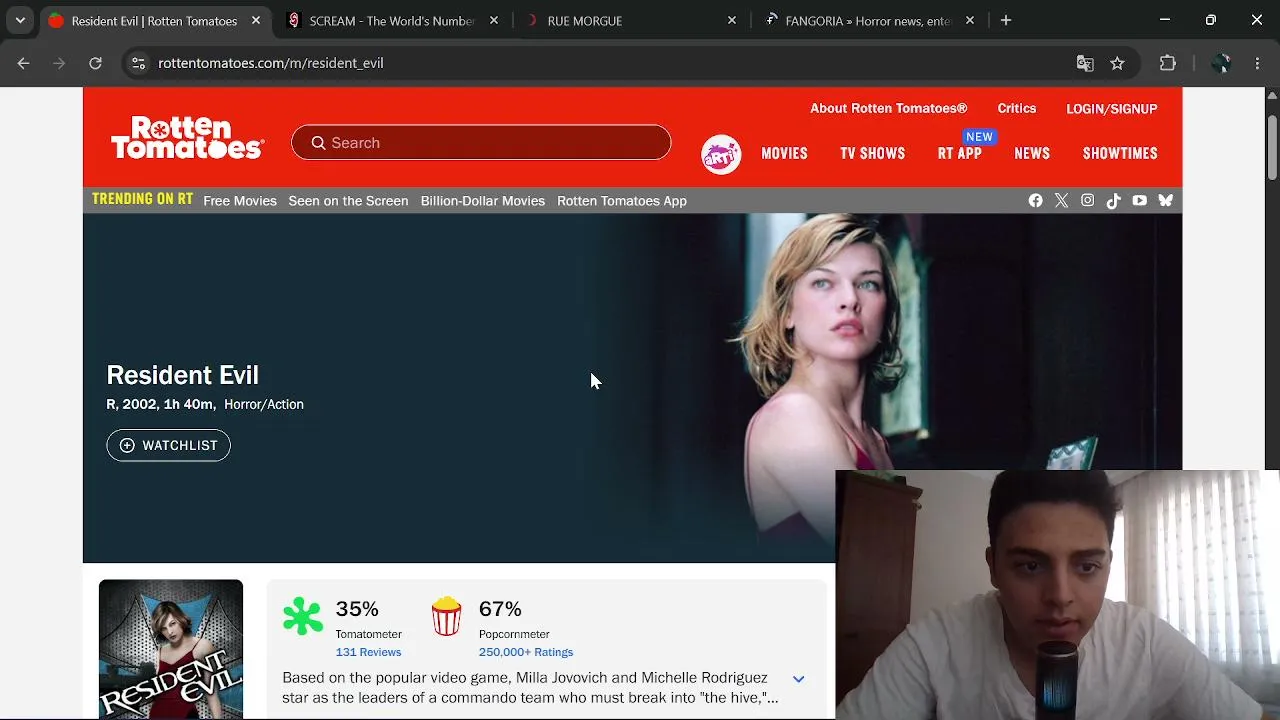This screenshot has width=1280, height=720.
Task: Switch to the FANGORIA tab
Action: pyautogui.click(x=868, y=20)
